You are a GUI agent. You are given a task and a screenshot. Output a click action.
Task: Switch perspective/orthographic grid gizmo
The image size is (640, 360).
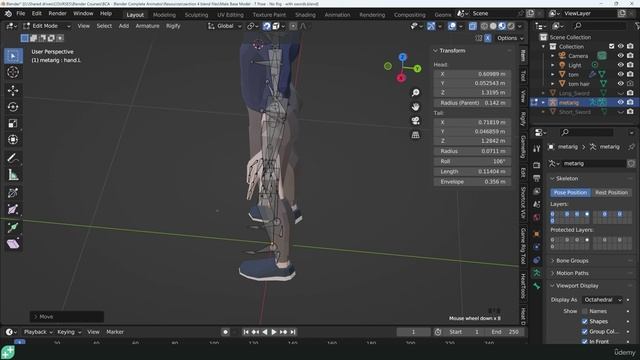coord(416,135)
